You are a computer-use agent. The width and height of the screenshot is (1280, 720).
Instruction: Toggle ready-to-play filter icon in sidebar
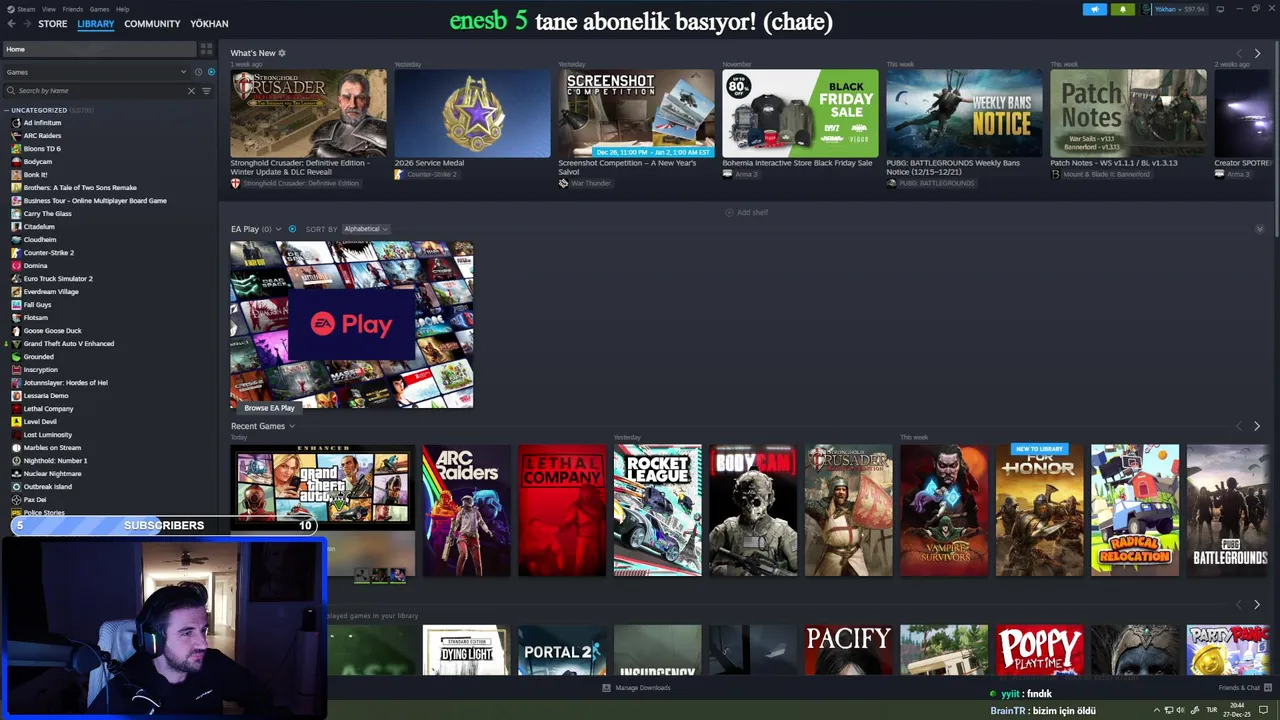[211, 72]
